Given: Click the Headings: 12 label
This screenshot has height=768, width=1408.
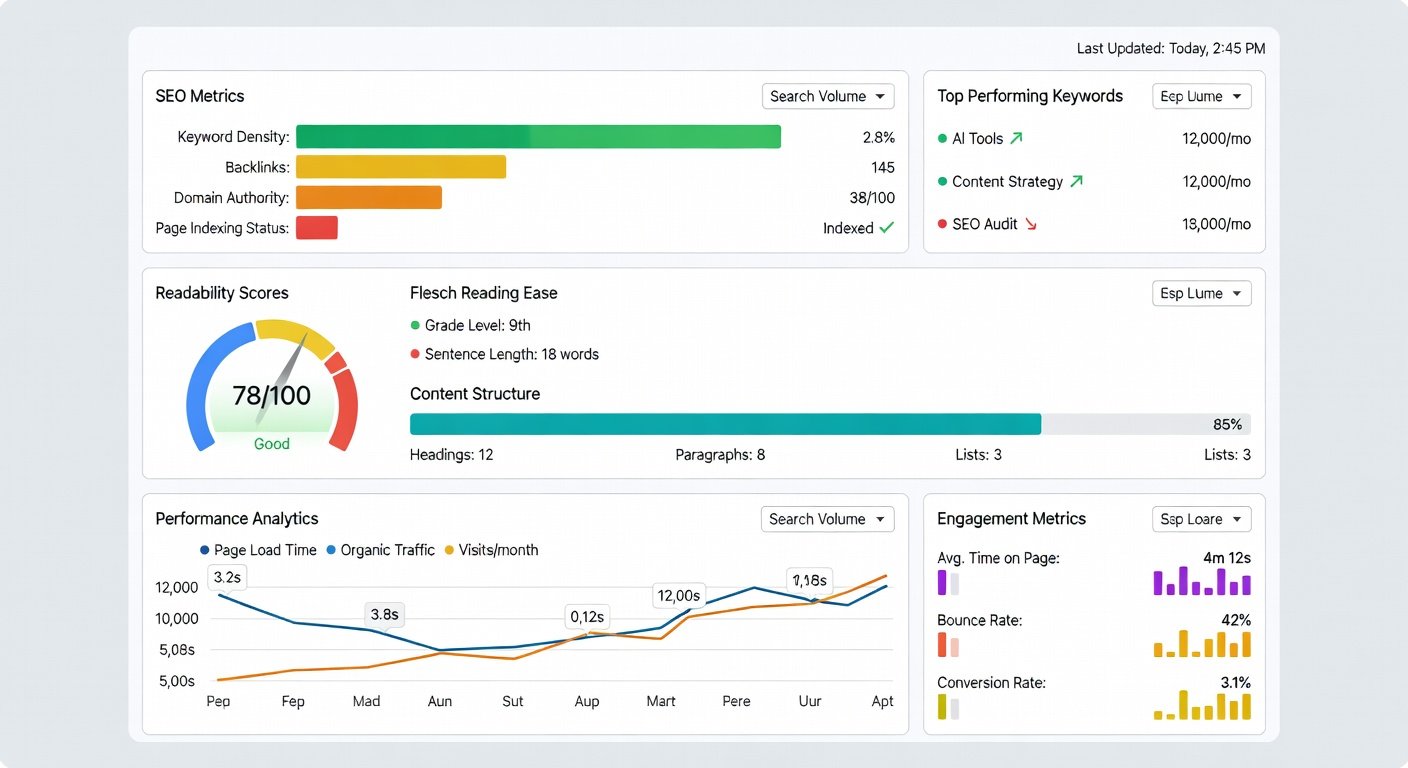Looking at the screenshot, I should [452, 455].
